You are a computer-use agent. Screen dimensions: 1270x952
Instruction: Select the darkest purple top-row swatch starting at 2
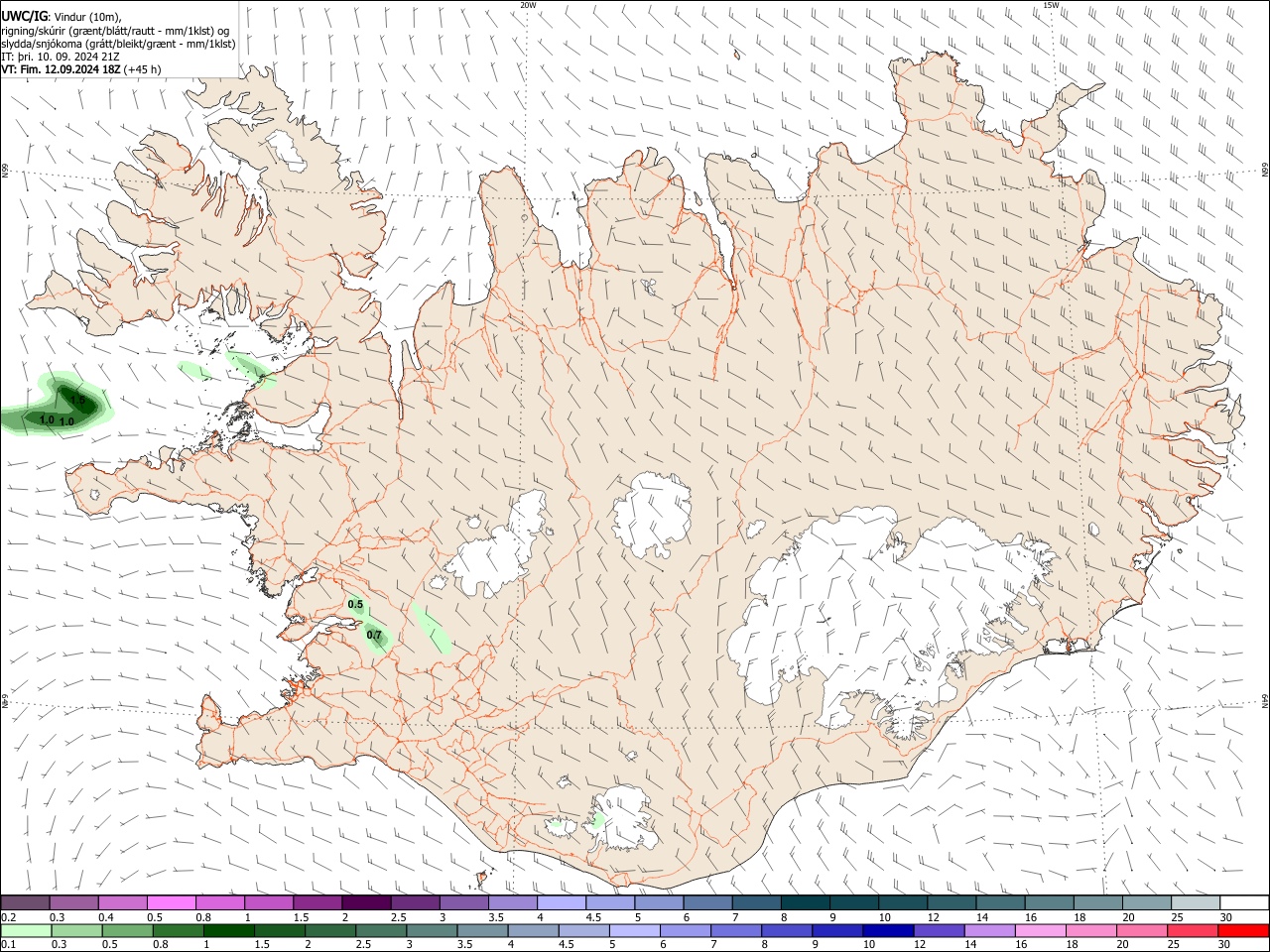point(366,902)
